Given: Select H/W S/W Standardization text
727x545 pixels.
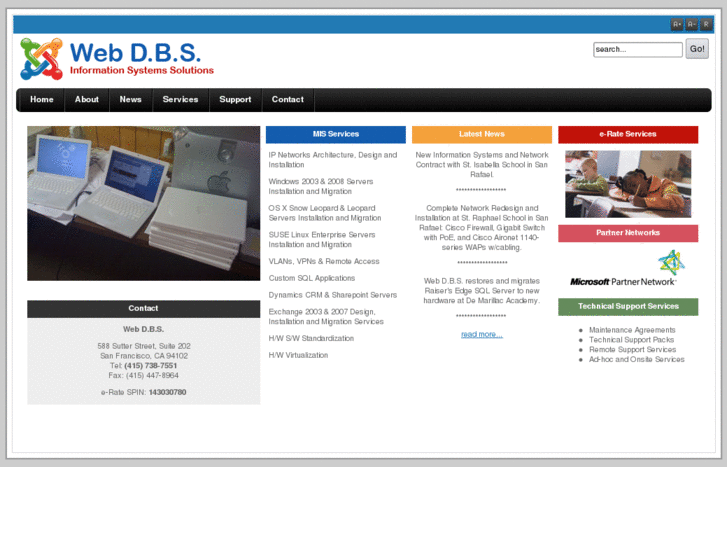Looking at the screenshot, I should (311, 339).
